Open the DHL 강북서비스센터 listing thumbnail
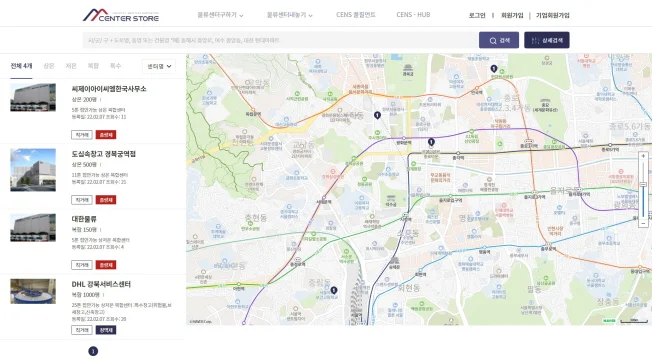652x363 pixels. pyautogui.click(x=33, y=291)
